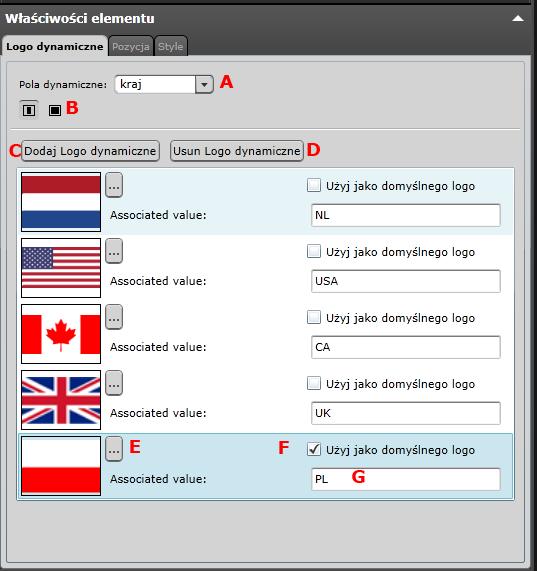537x571 pixels.
Task: Check default logo box for USA
Action: [314, 251]
